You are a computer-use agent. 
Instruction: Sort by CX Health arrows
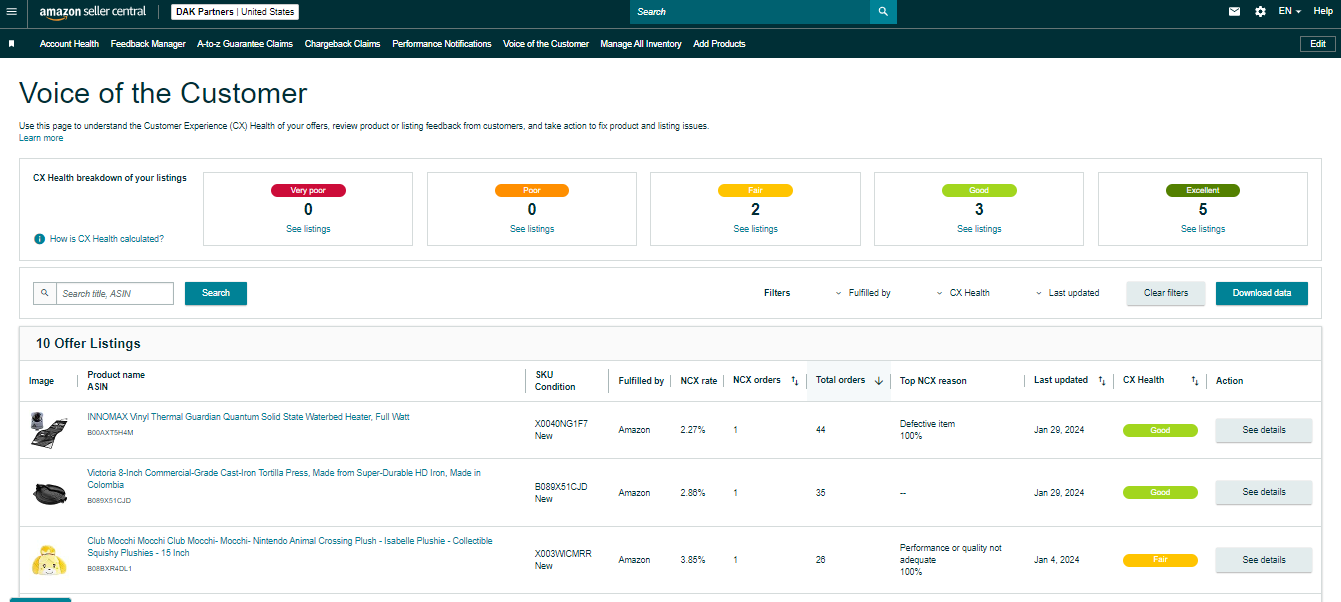point(1194,380)
